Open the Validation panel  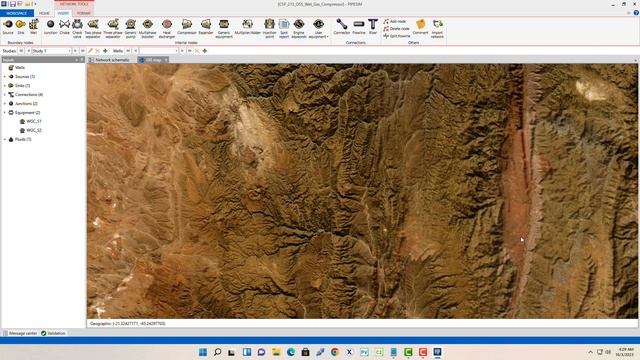tap(53, 333)
